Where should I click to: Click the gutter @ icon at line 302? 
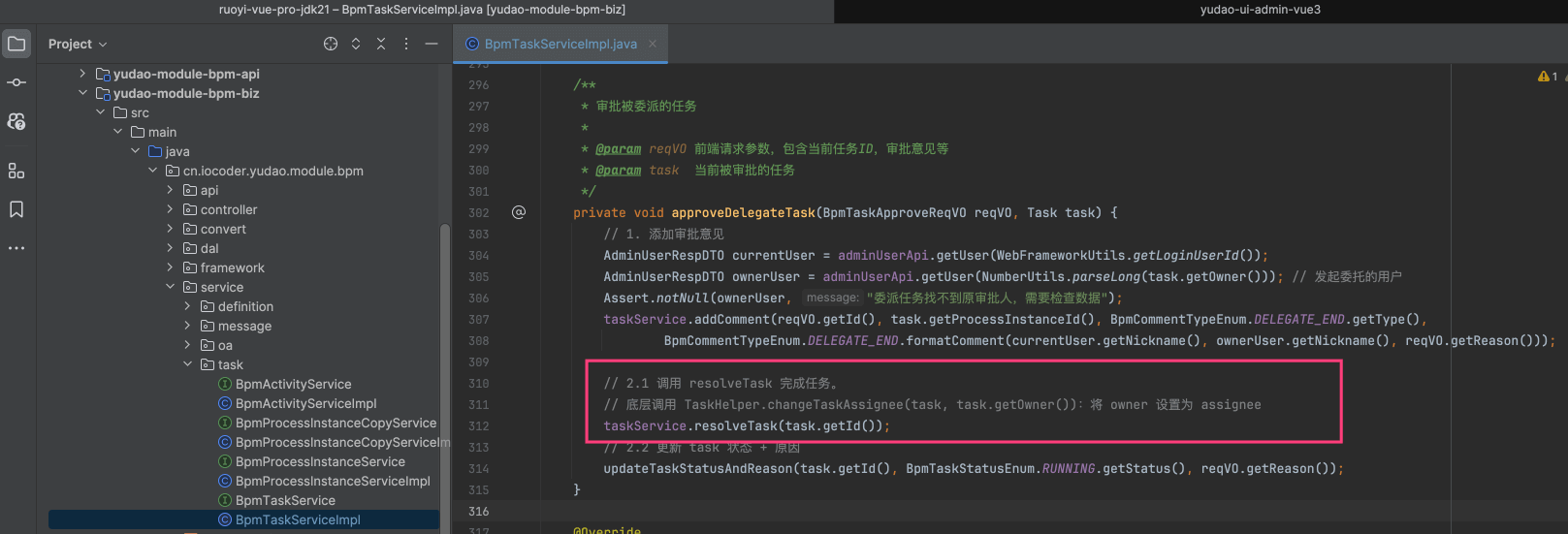click(519, 212)
